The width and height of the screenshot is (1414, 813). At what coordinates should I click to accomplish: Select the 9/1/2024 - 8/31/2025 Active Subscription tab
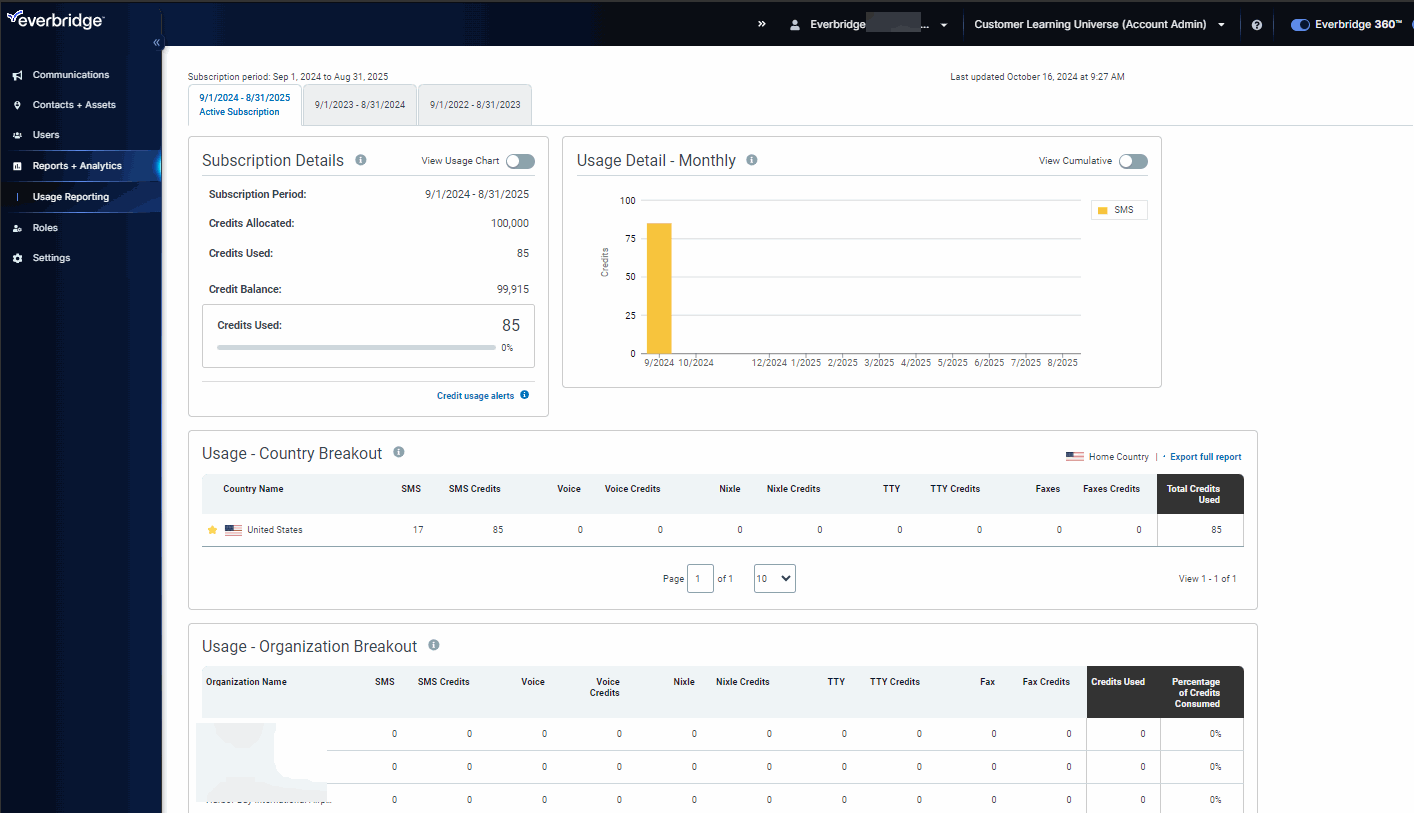[245, 105]
